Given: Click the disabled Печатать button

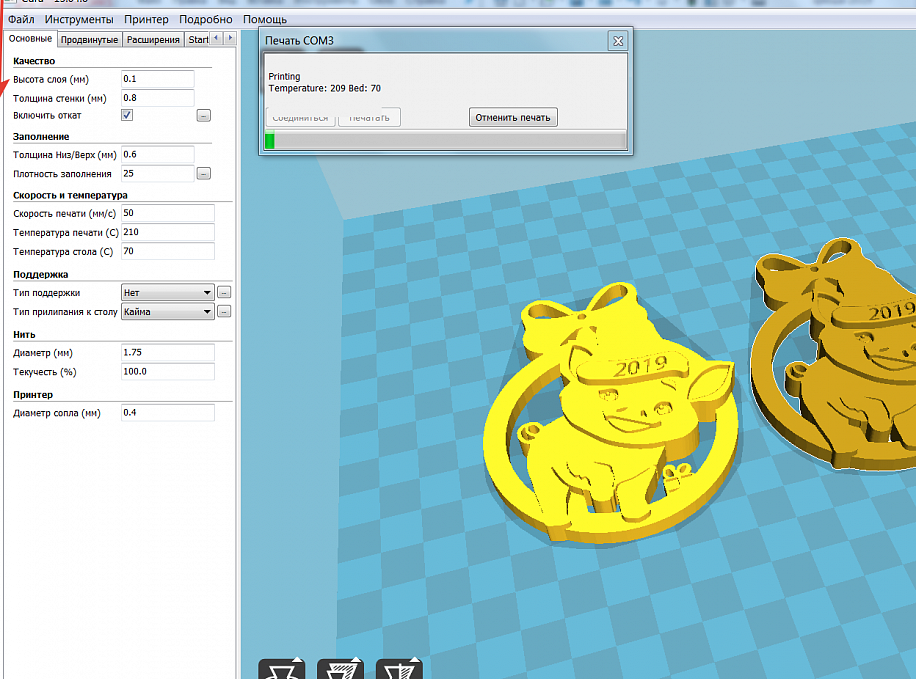Looking at the screenshot, I should pyautogui.click(x=369, y=117).
